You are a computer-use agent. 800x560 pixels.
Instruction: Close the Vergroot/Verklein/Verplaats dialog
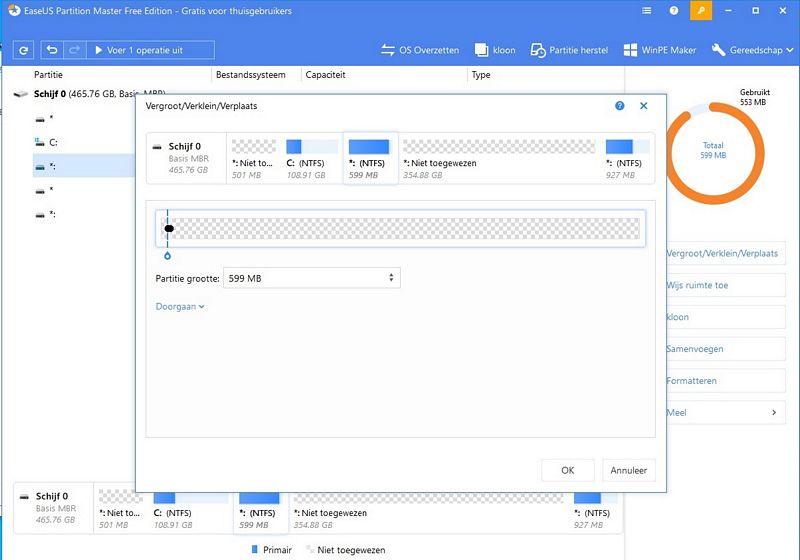pyautogui.click(x=643, y=106)
